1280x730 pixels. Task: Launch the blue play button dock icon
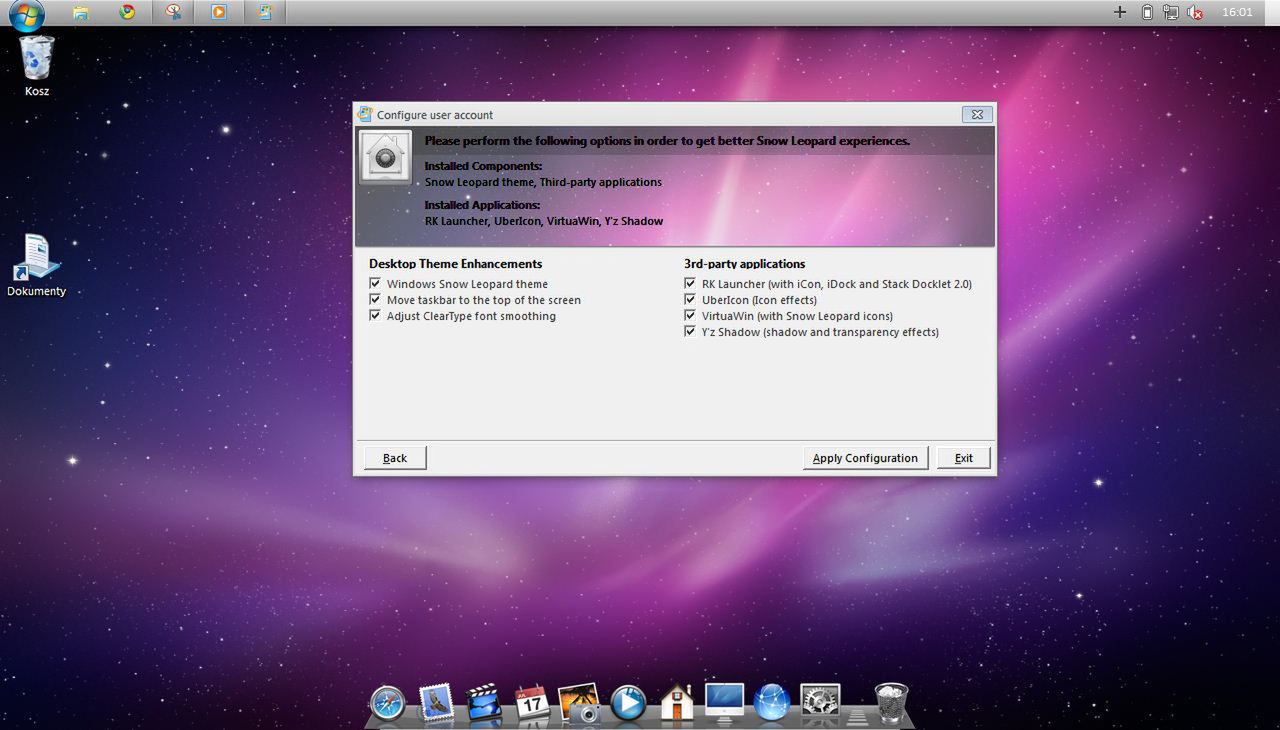point(628,703)
